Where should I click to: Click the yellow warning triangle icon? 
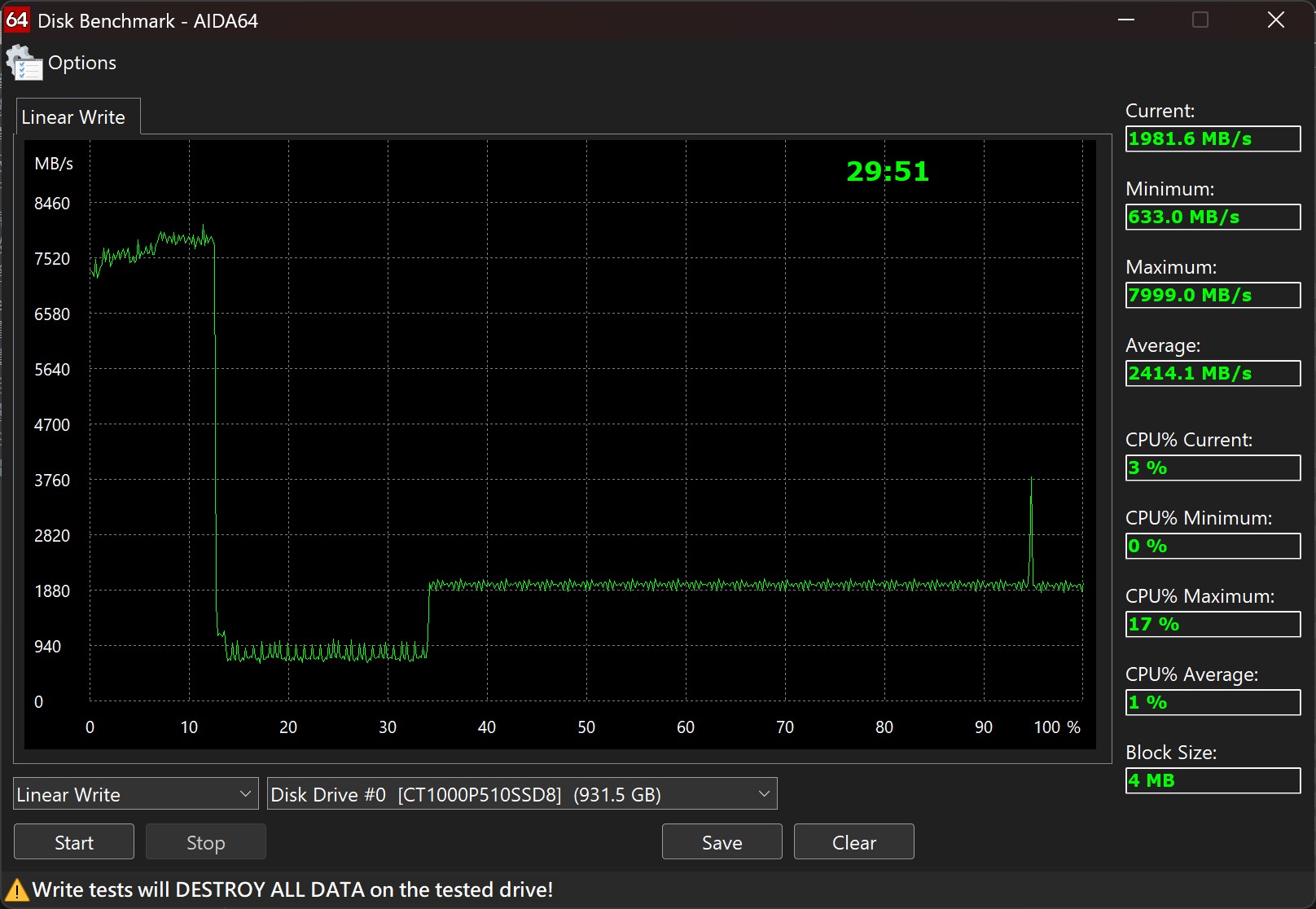[x=16, y=889]
